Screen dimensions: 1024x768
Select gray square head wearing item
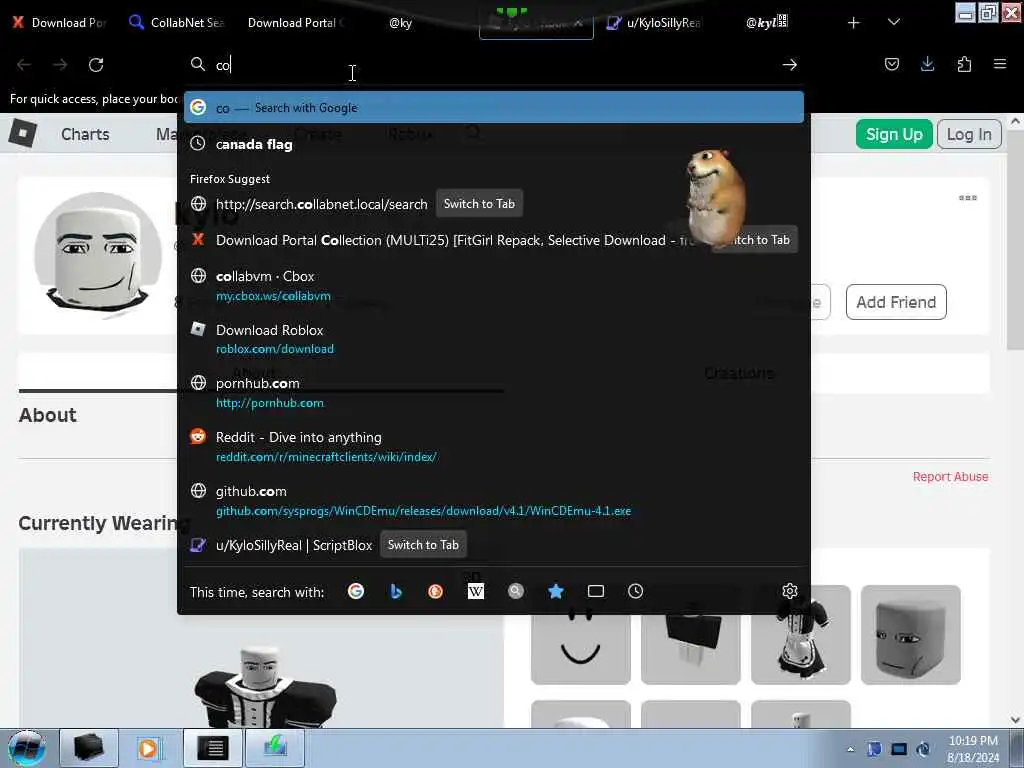tap(910, 635)
